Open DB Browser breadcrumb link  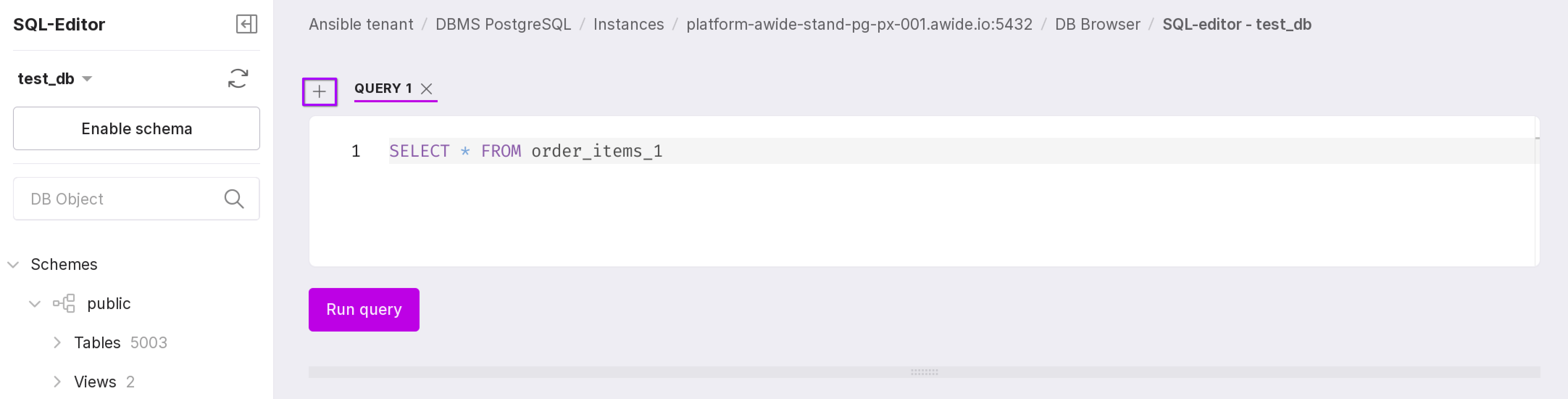[x=1097, y=24]
